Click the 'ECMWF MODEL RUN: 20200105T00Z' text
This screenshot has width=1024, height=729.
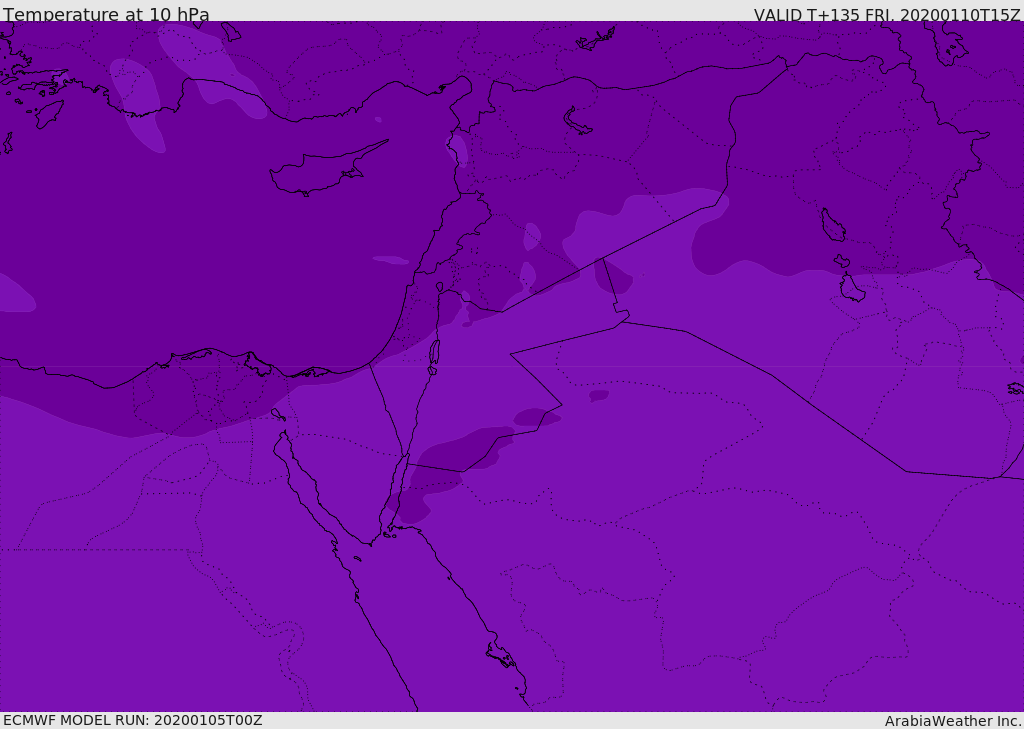pos(133,720)
